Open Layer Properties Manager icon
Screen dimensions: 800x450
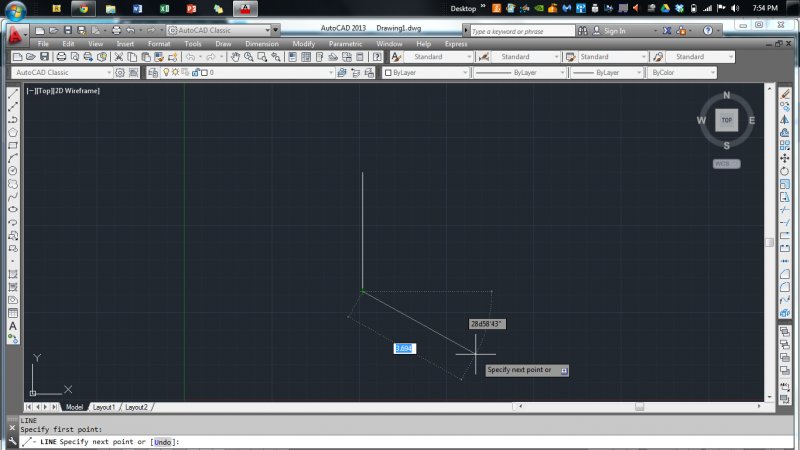click(x=153, y=72)
